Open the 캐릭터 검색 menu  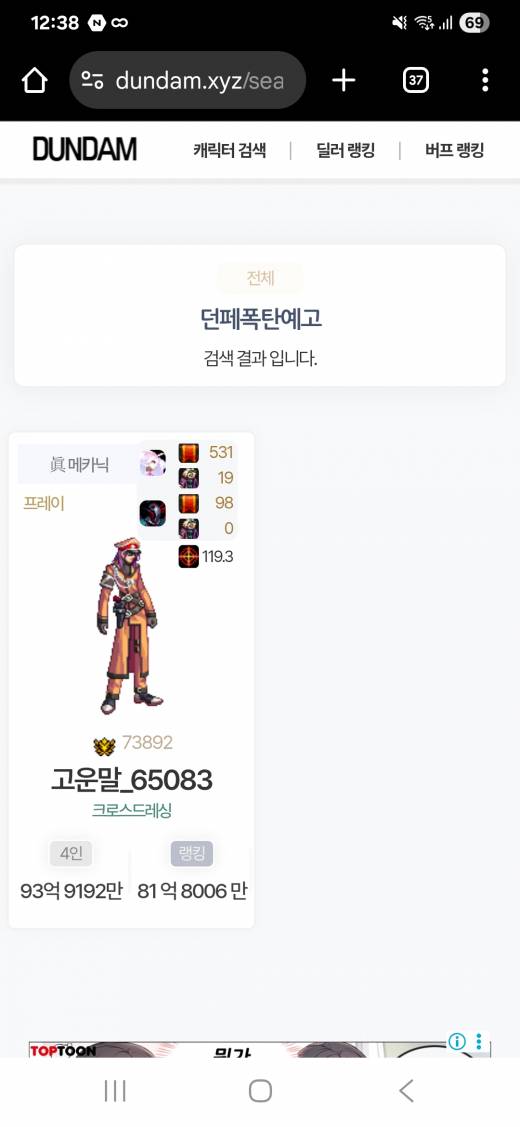[229, 150]
